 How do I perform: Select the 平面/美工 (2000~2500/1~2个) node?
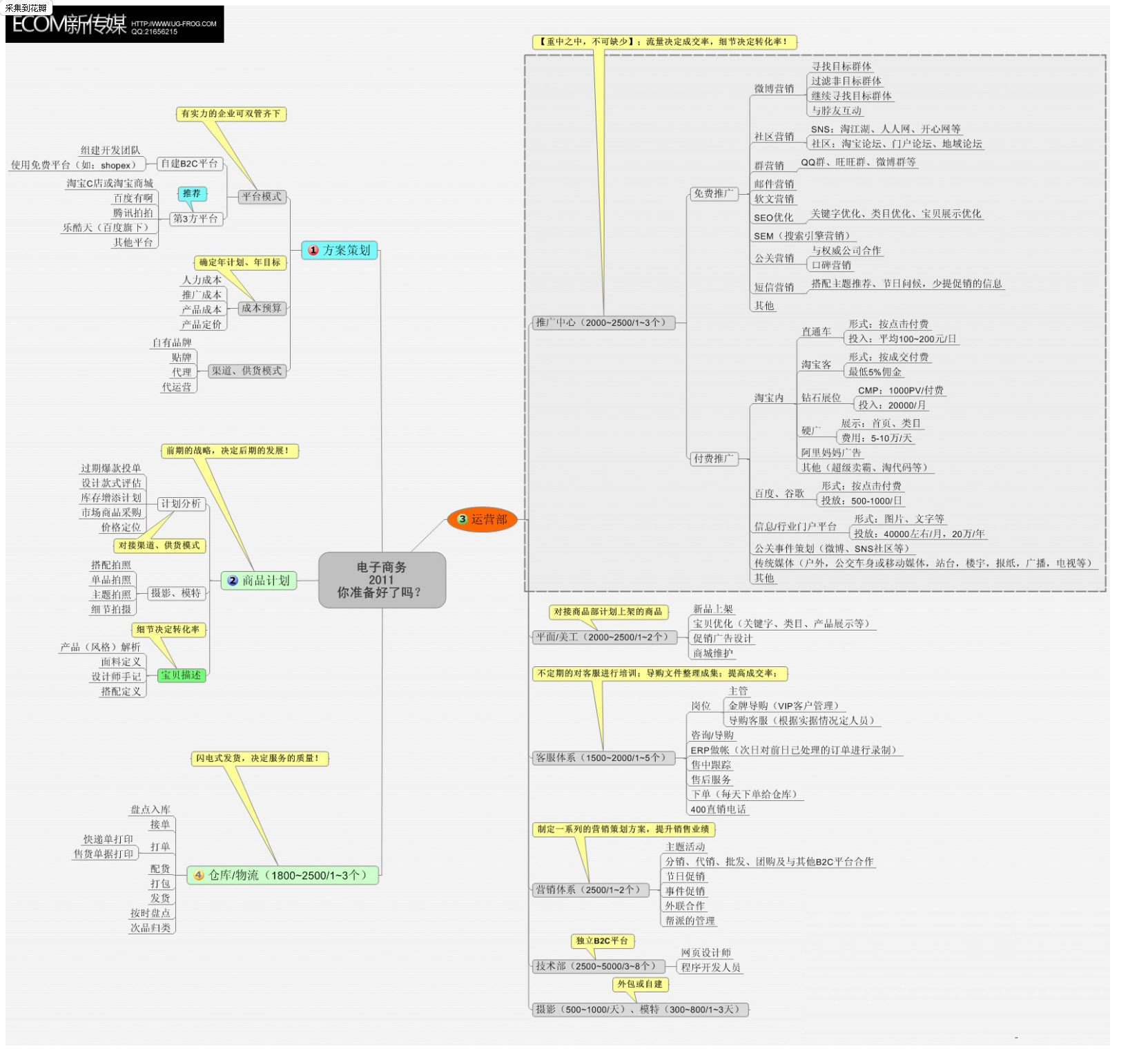pos(604,637)
